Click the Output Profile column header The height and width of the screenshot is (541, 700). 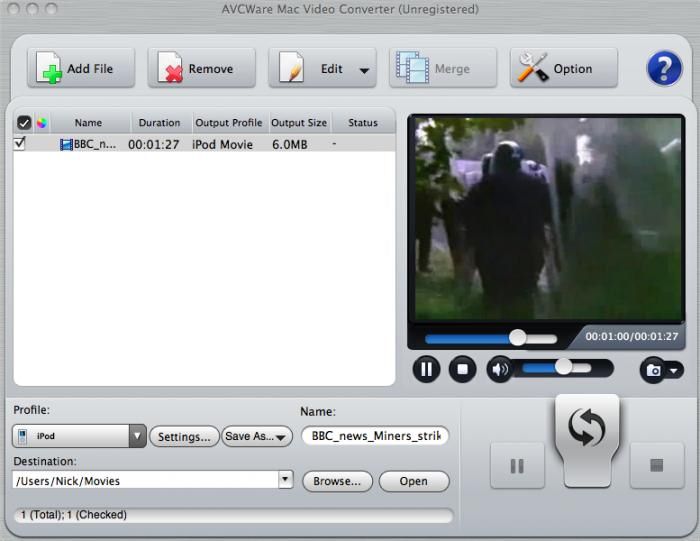tap(229, 123)
